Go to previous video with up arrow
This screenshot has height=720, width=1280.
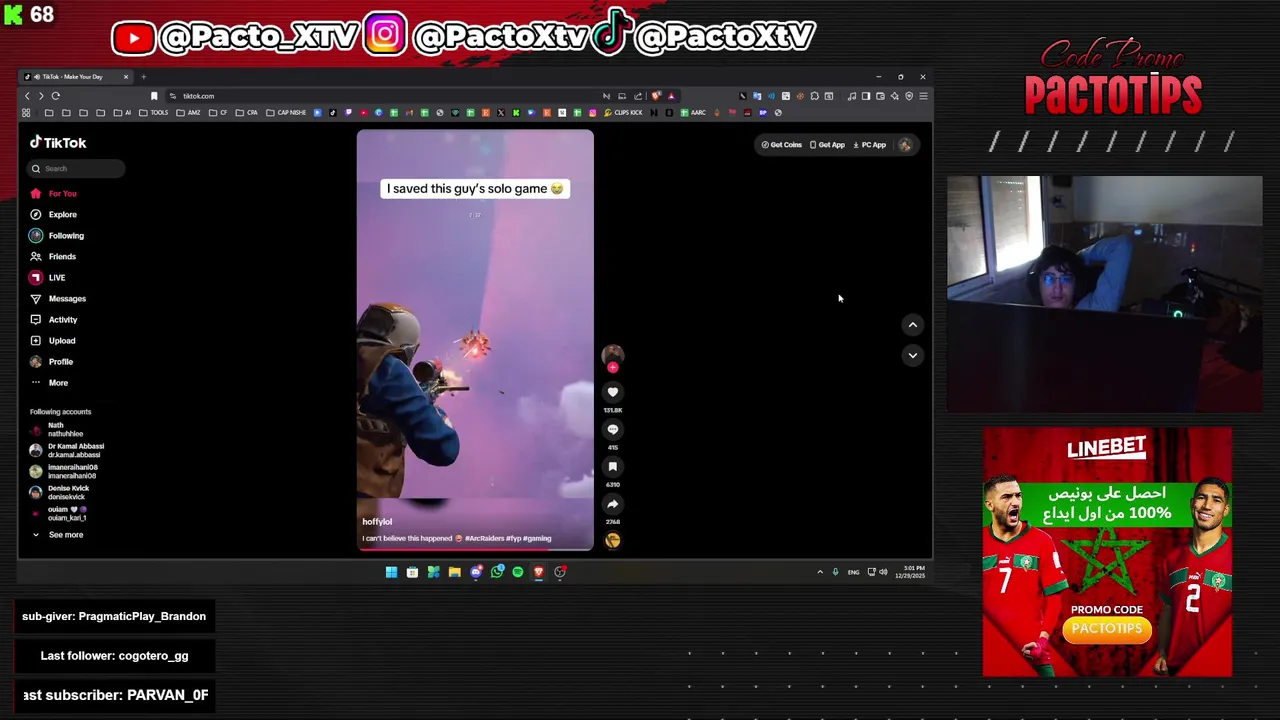pos(912,324)
